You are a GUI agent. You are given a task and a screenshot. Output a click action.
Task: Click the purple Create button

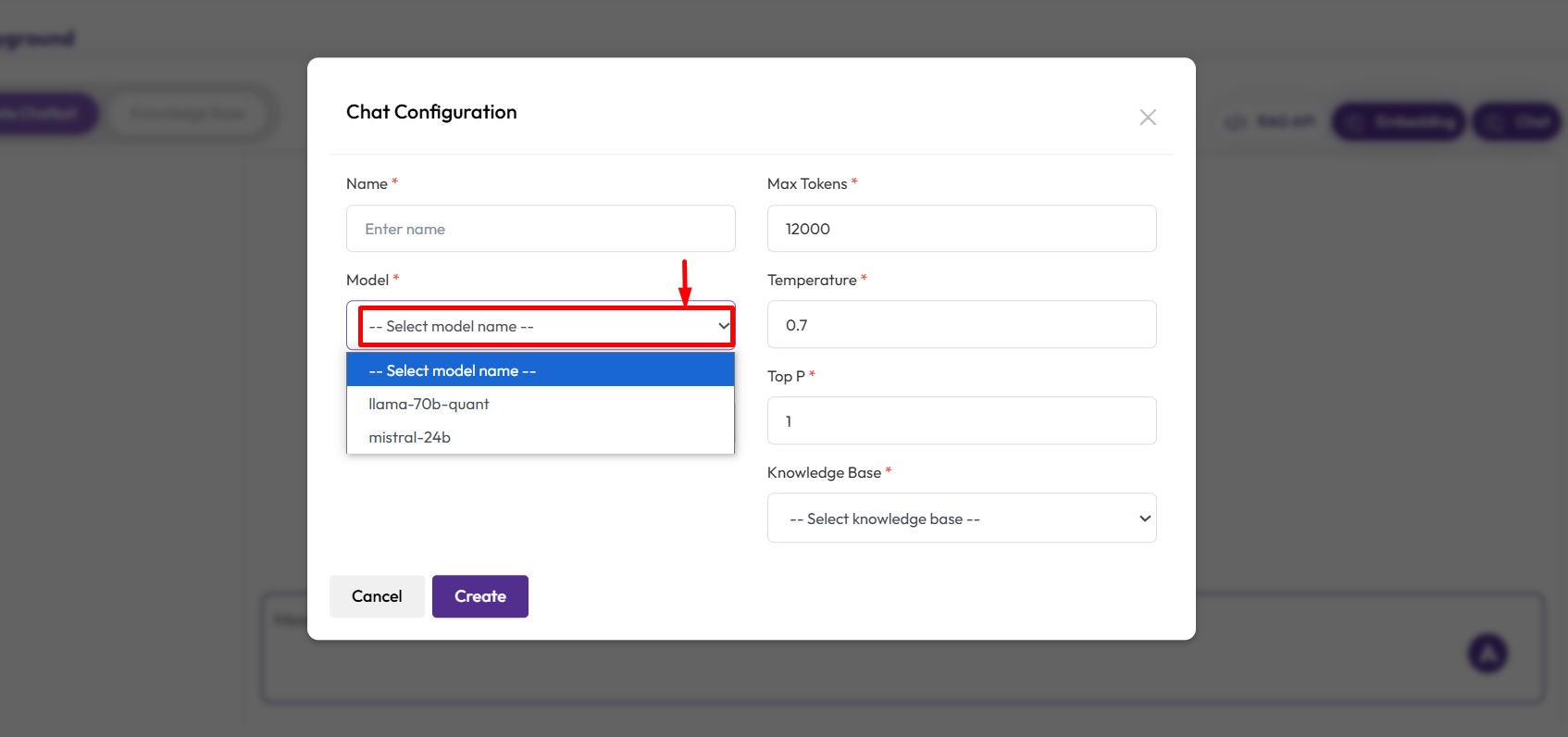479,596
